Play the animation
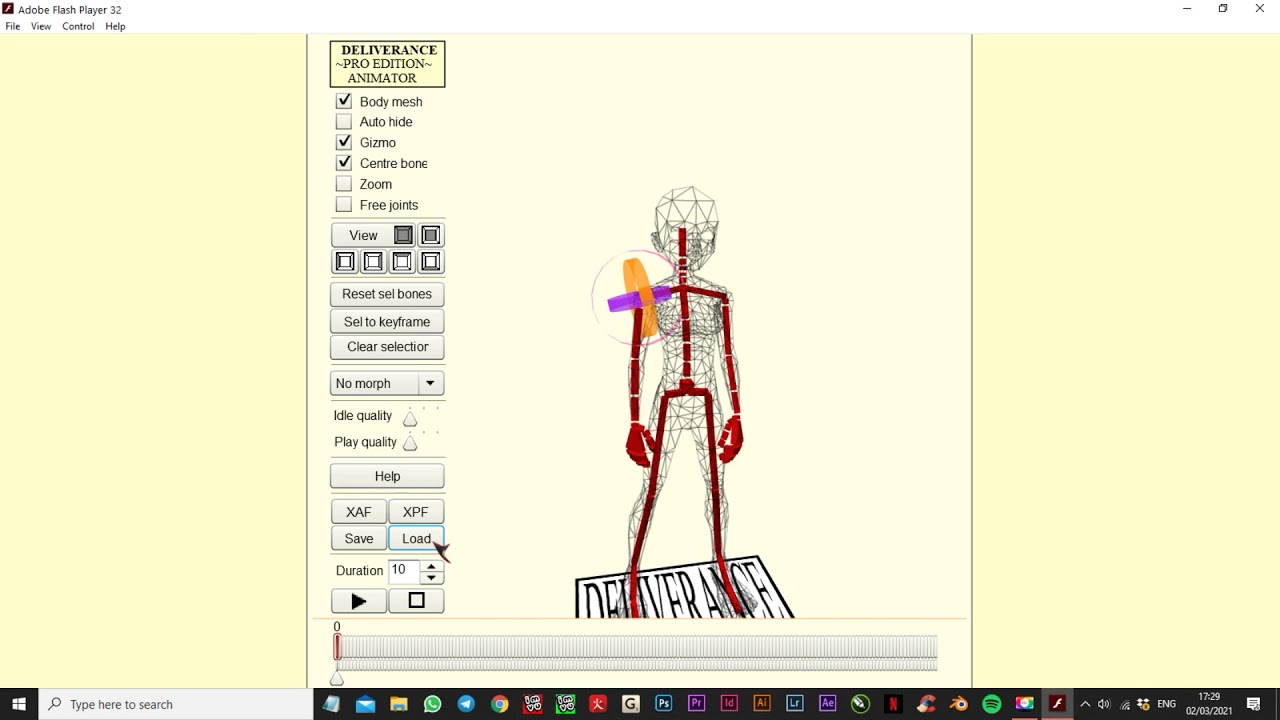 coord(358,601)
